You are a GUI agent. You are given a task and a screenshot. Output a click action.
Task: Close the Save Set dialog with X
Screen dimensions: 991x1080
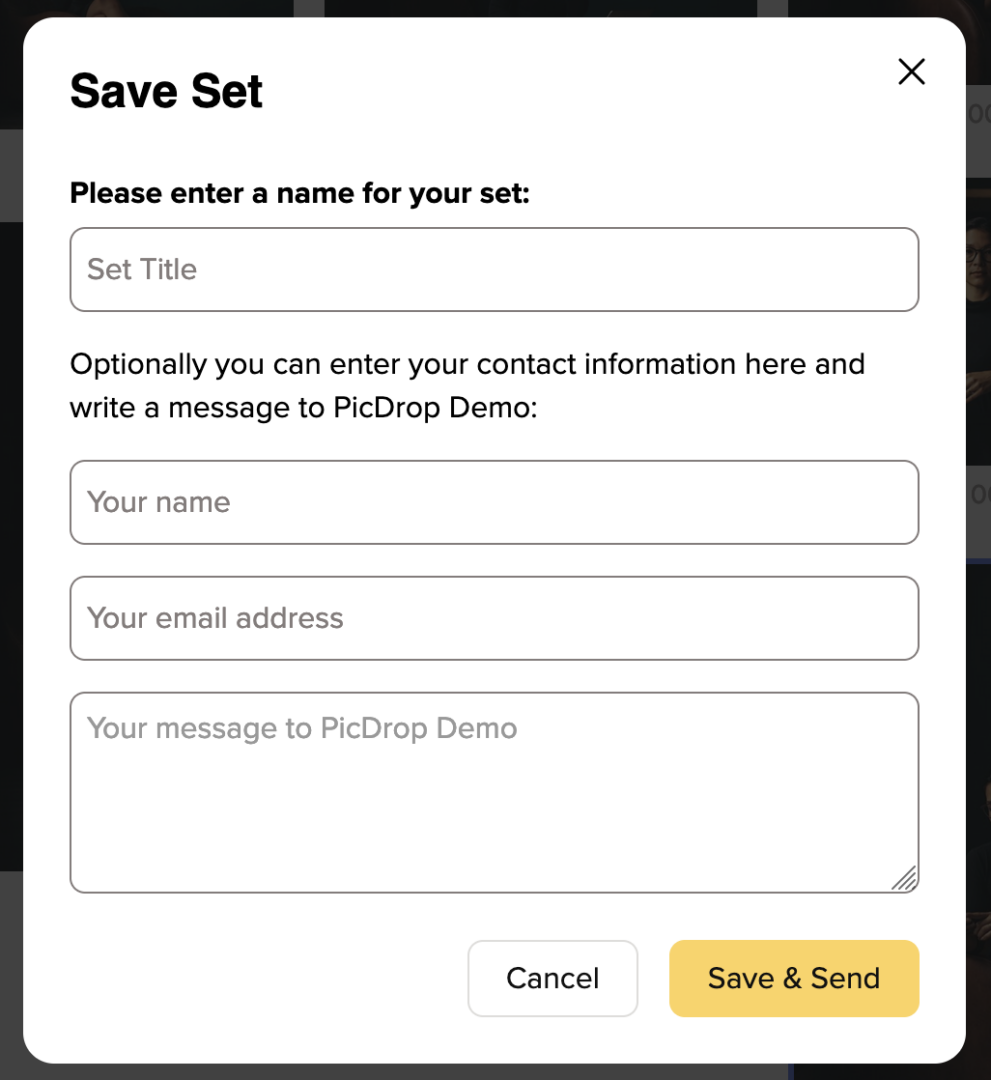point(911,72)
